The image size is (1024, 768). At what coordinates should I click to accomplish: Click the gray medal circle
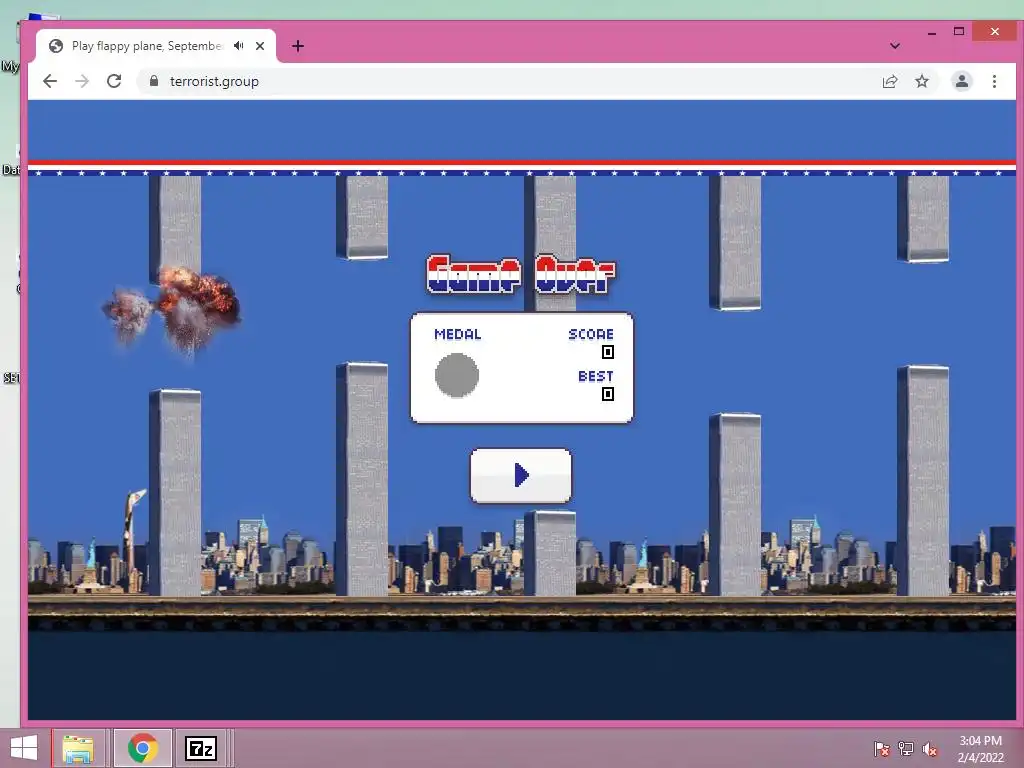pos(456,375)
